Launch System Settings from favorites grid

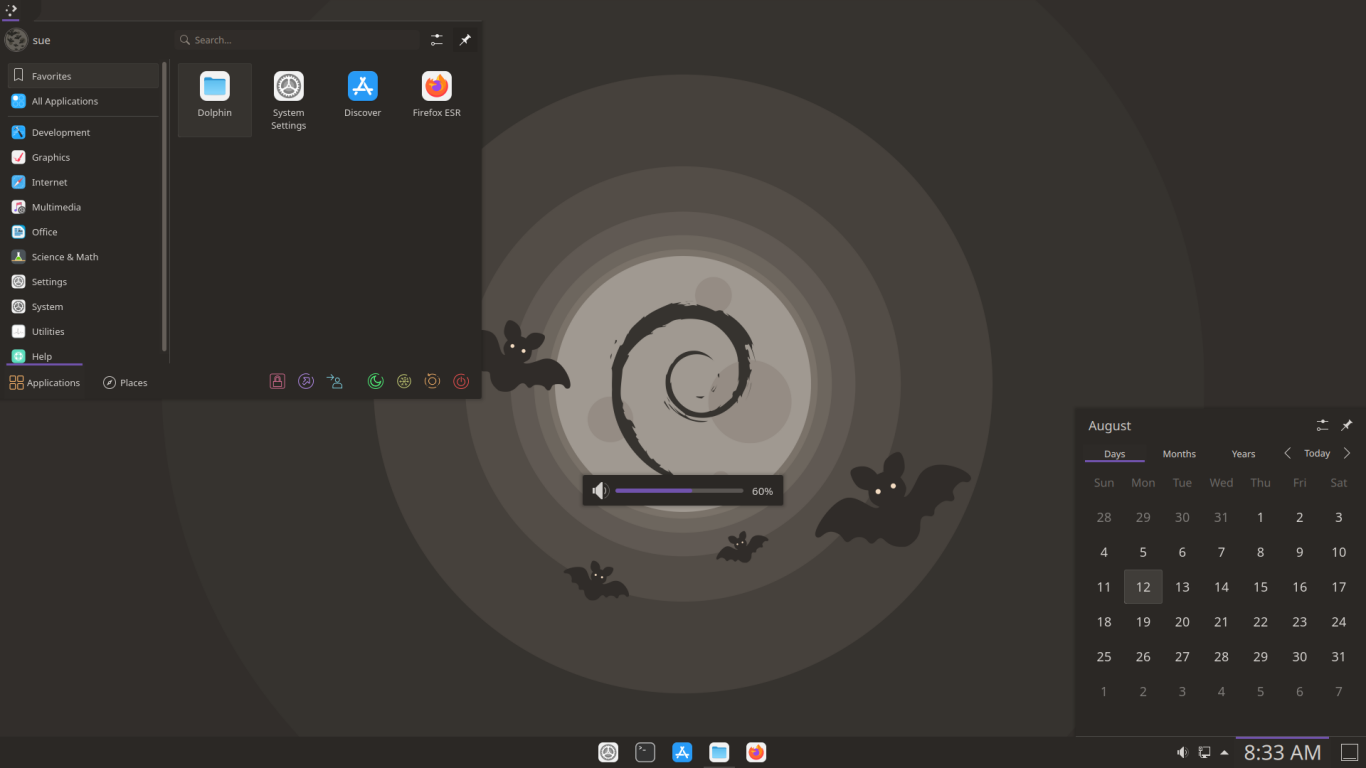point(288,99)
